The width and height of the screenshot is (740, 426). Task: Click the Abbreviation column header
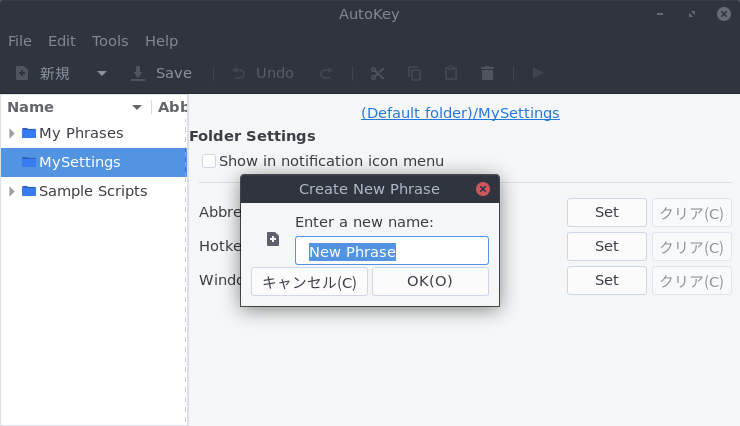(172, 108)
